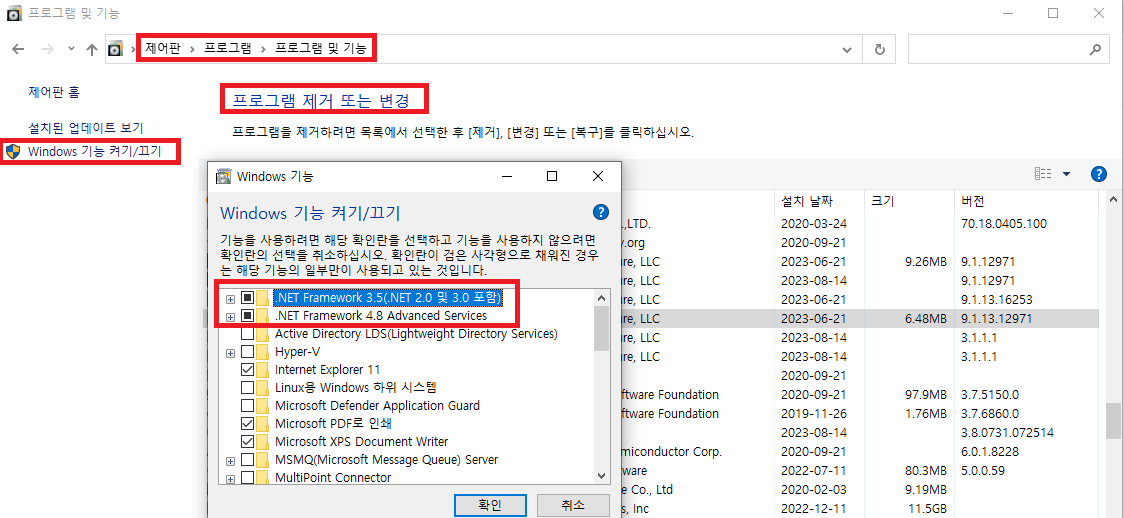This screenshot has height=518, width=1124.
Task: Click the Forward navigation arrow
Action: [x=47, y=49]
